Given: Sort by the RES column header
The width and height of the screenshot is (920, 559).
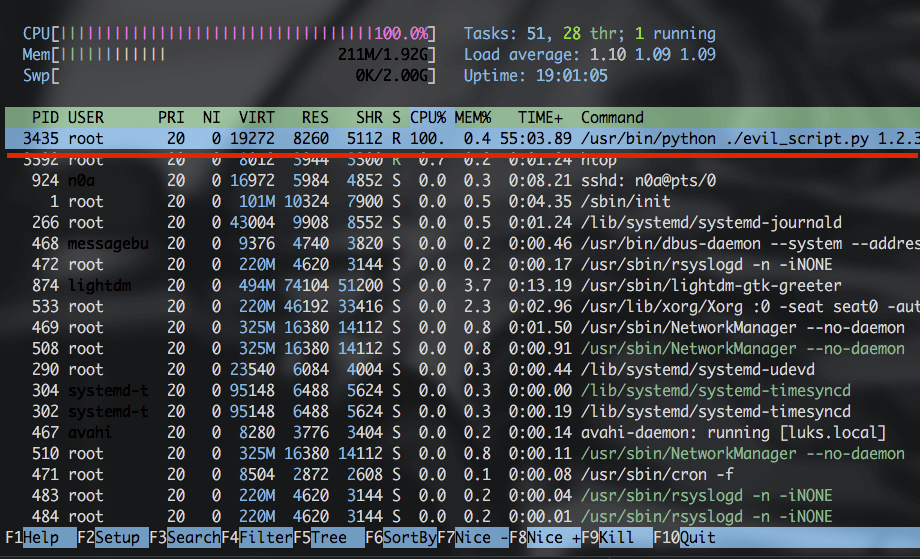Looking at the screenshot, I should coord(315,117).
